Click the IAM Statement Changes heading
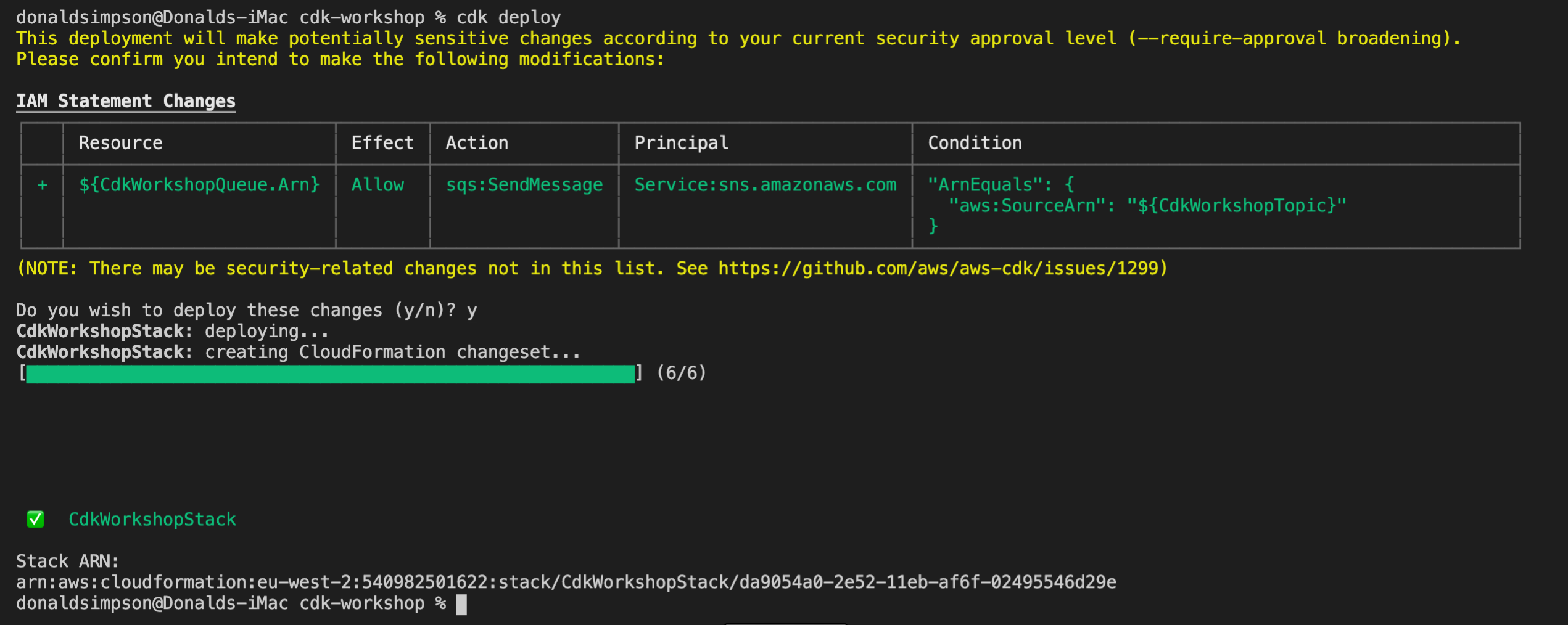Image resolution: width=1568 pixels, height=625 pixels. coord(126,101)
